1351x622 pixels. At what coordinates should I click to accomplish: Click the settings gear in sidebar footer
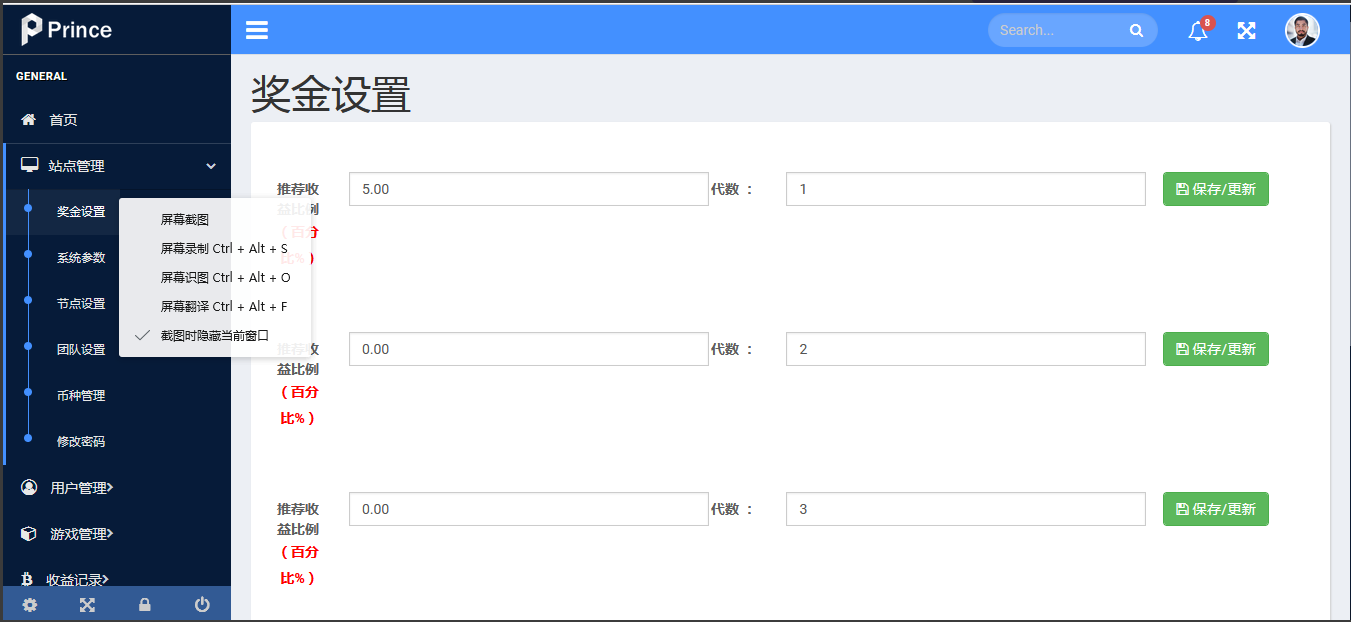click(30, 605)
